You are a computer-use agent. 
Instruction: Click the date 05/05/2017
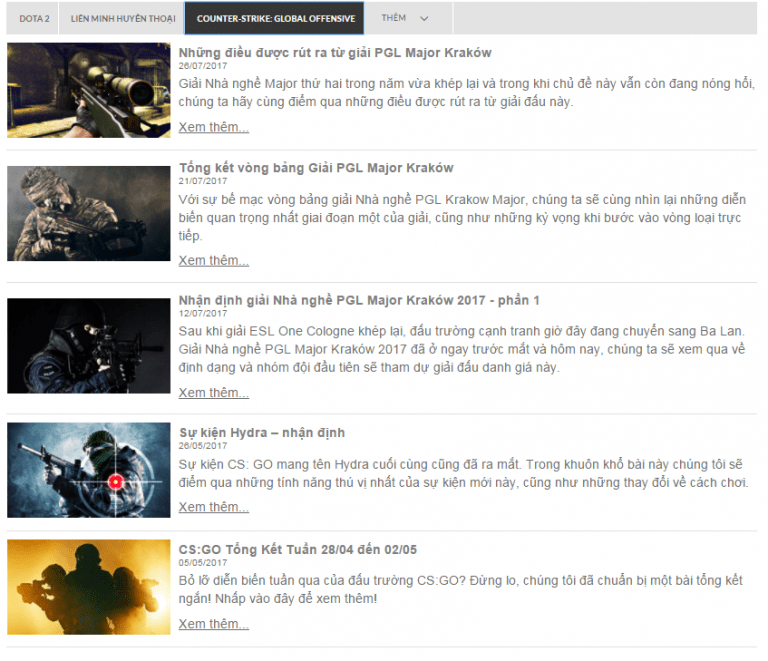(x=203, y=563)
